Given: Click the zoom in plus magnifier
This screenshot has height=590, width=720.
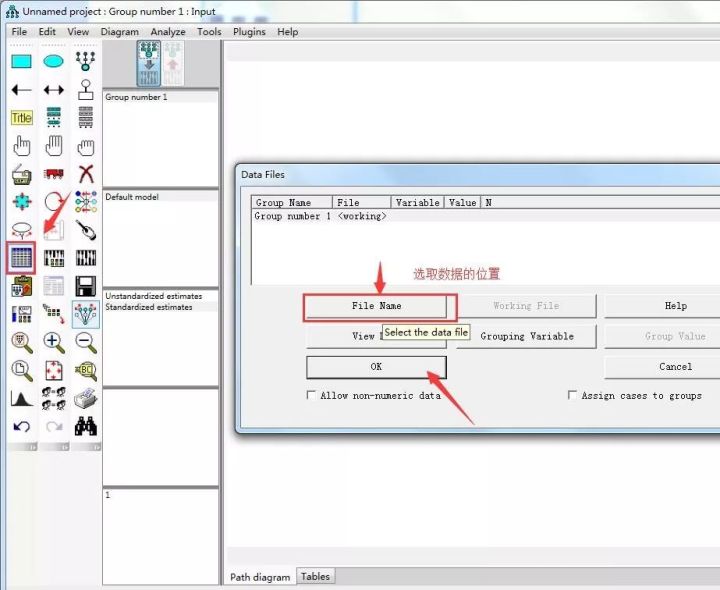Looking at the screenshot, I should [x=53, y=343].
